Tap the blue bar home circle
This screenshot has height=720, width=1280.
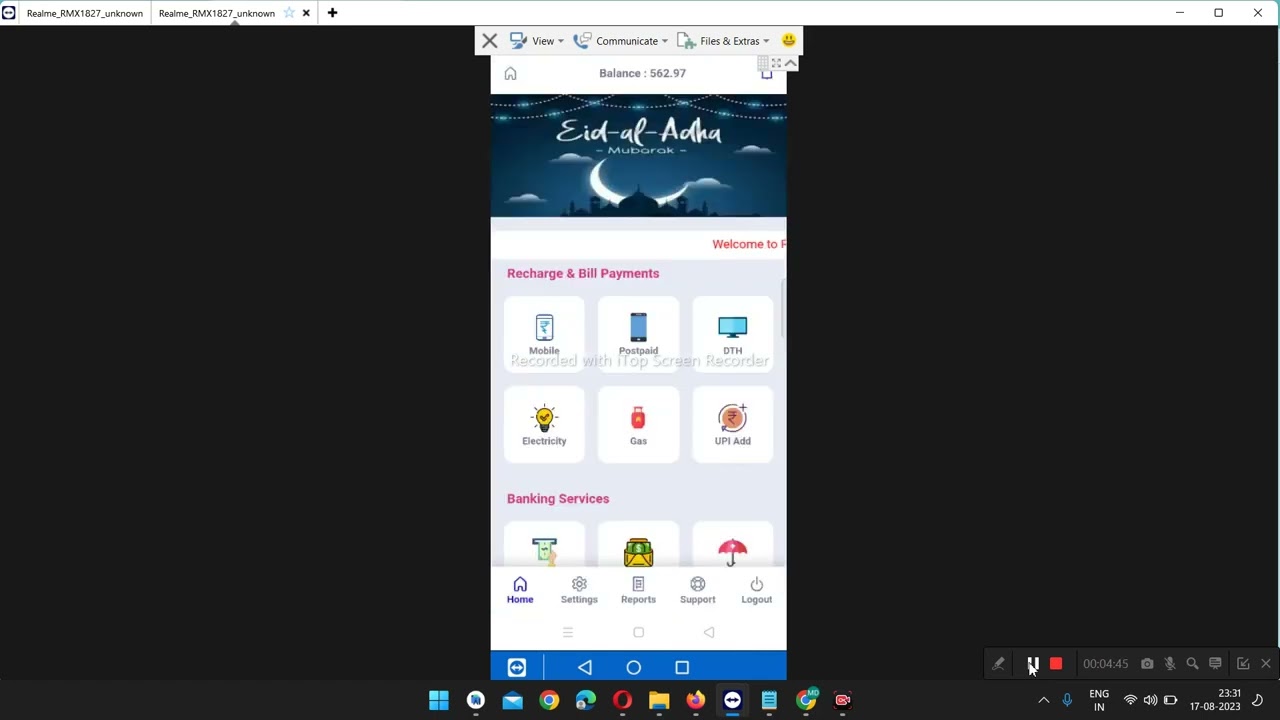coord(633,667)
